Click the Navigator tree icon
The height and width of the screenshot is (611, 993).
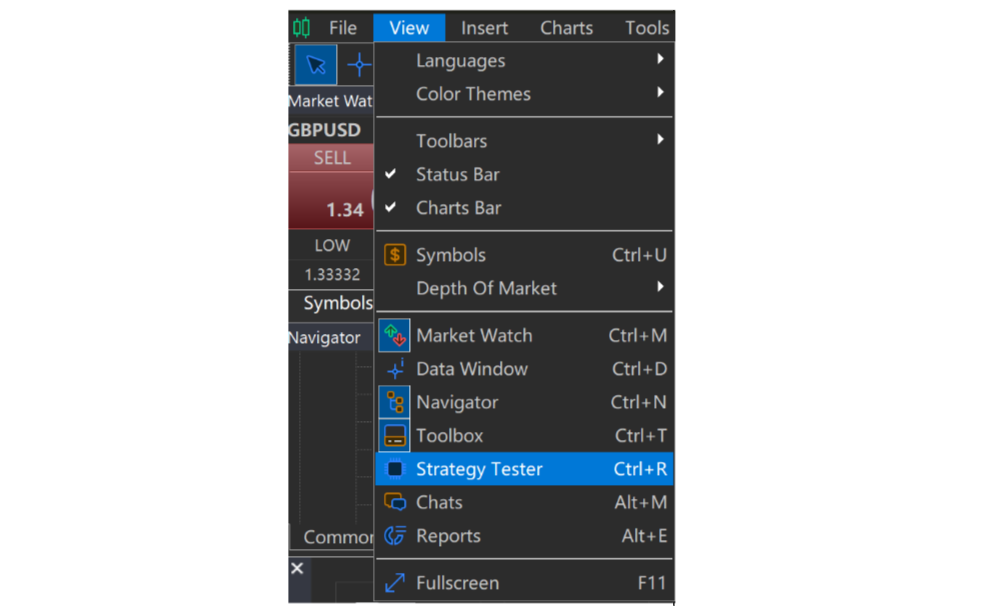click(395, 403)
